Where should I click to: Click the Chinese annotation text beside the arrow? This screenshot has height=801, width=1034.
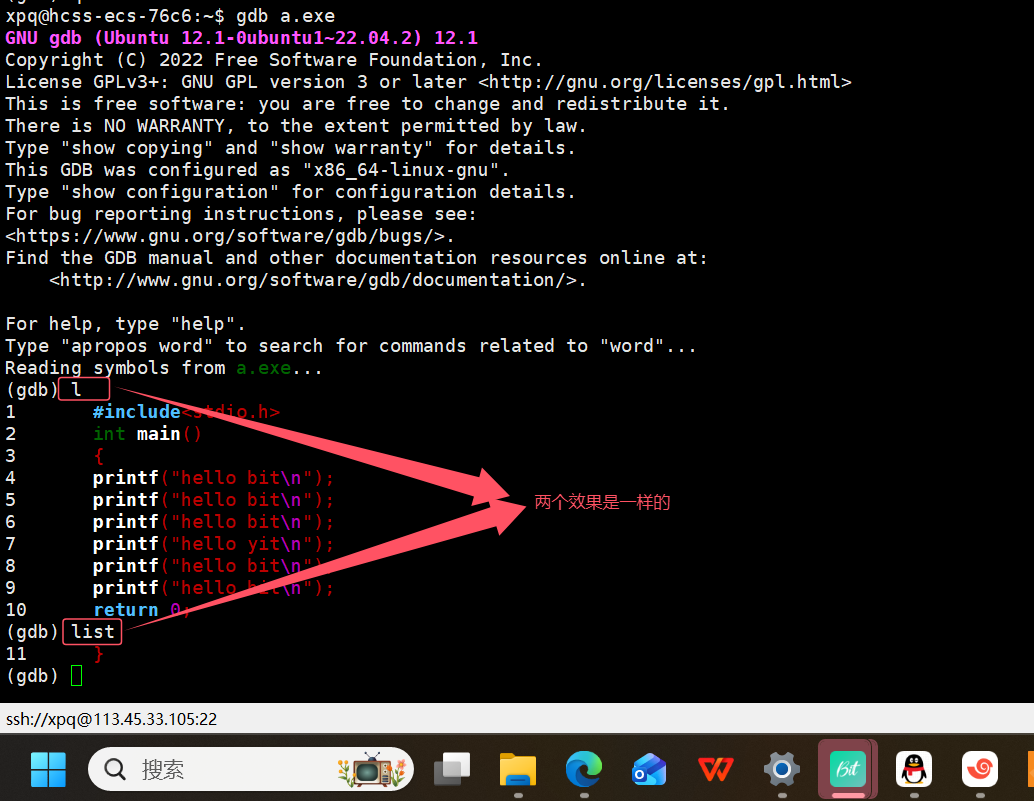(x=601, y=502)
